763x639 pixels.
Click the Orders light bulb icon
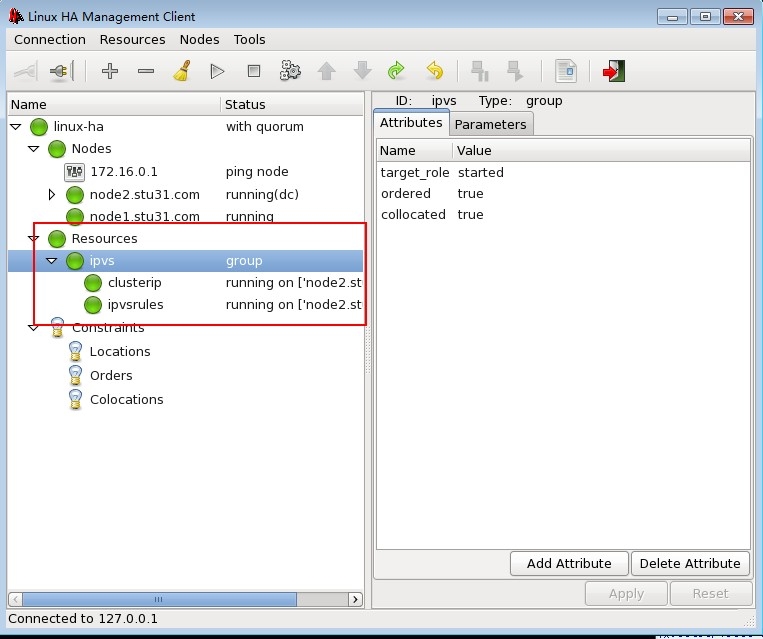tap(75, 375)
